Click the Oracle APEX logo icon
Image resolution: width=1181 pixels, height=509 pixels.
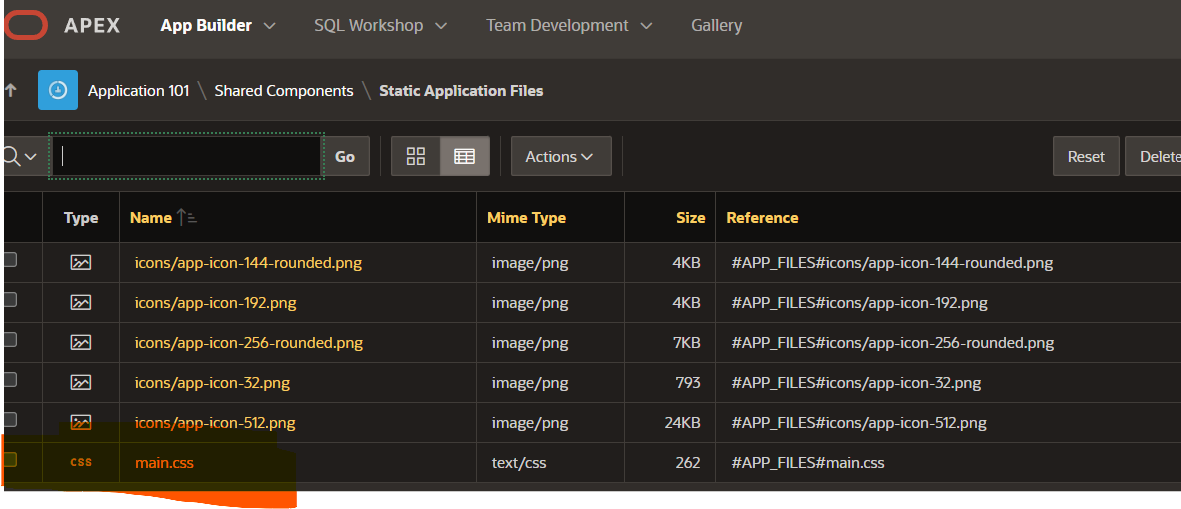[25, 26]
